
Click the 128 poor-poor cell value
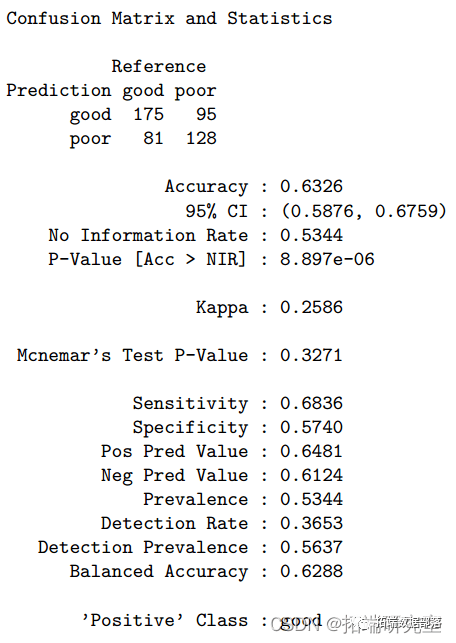click(x=201, y=138)
